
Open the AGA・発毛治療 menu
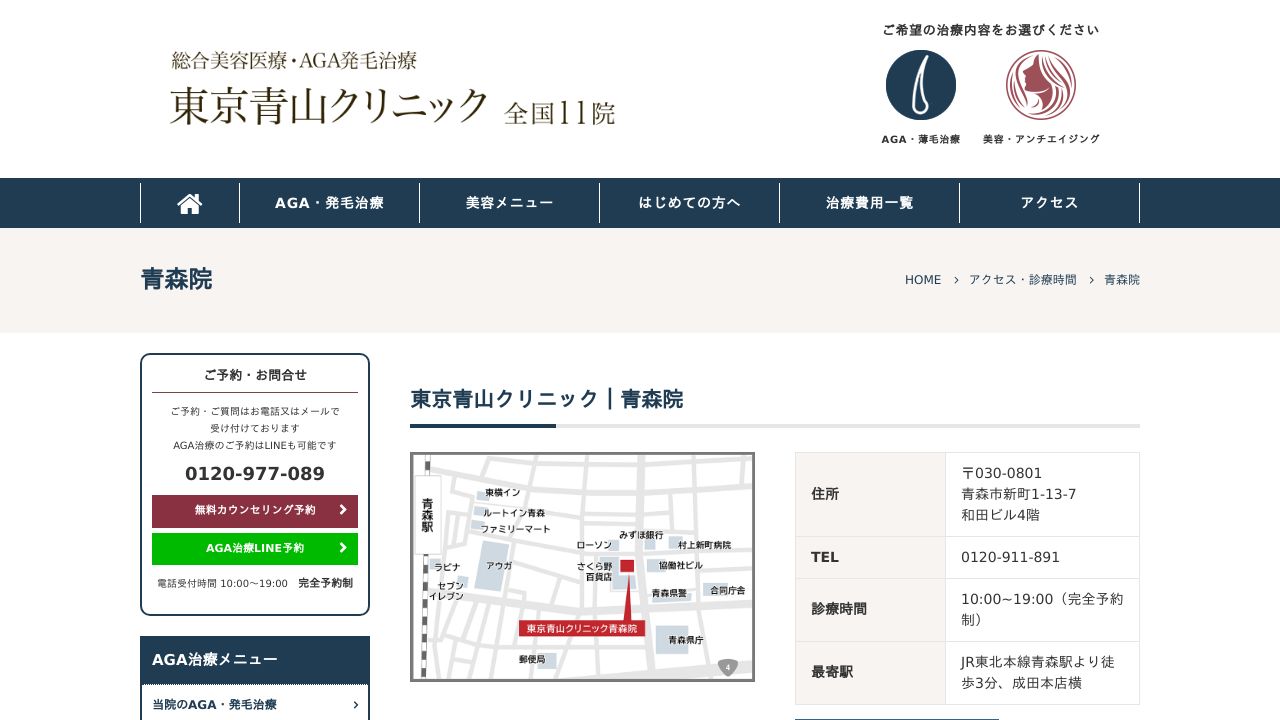coord(330,203)
